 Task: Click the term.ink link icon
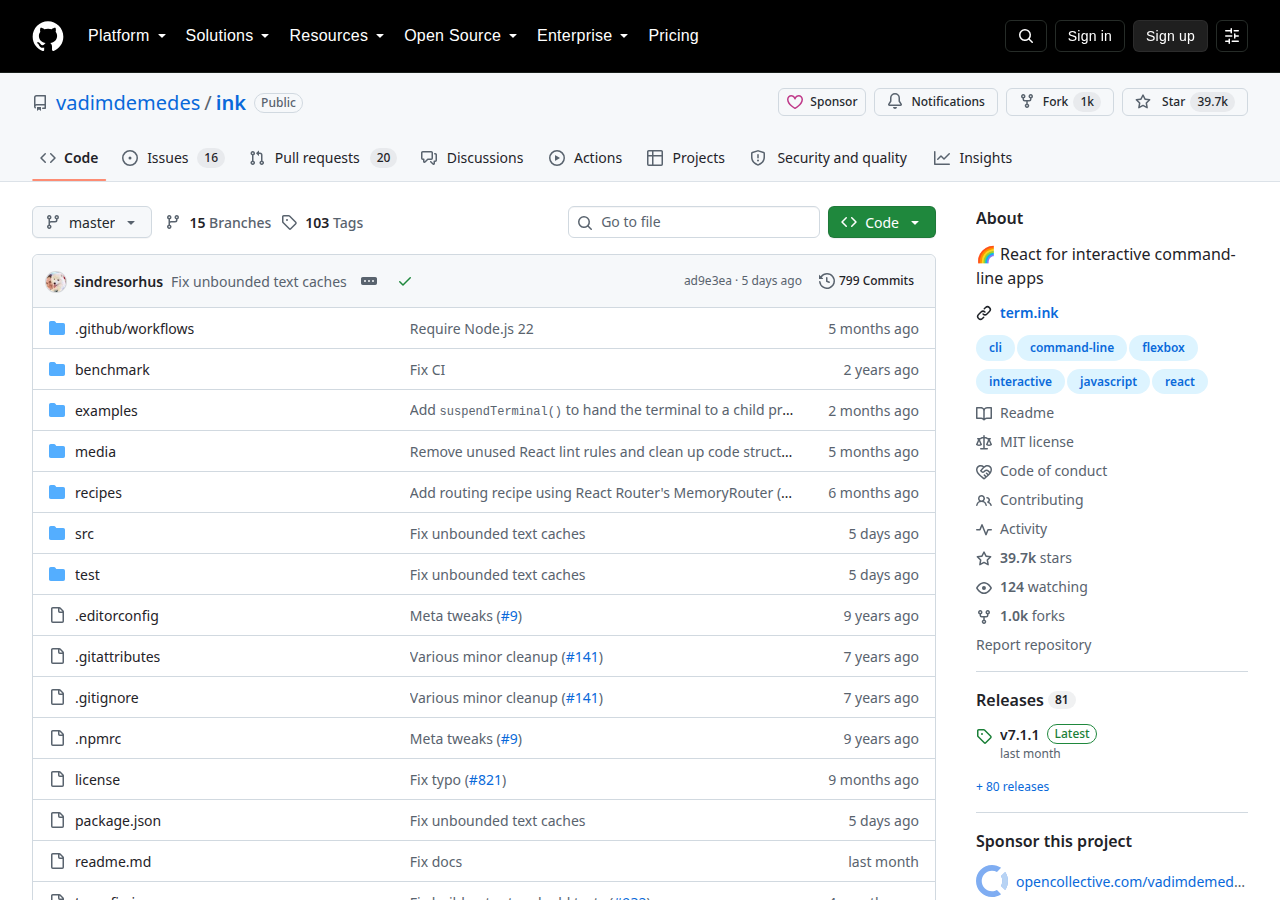coord(984,313)
